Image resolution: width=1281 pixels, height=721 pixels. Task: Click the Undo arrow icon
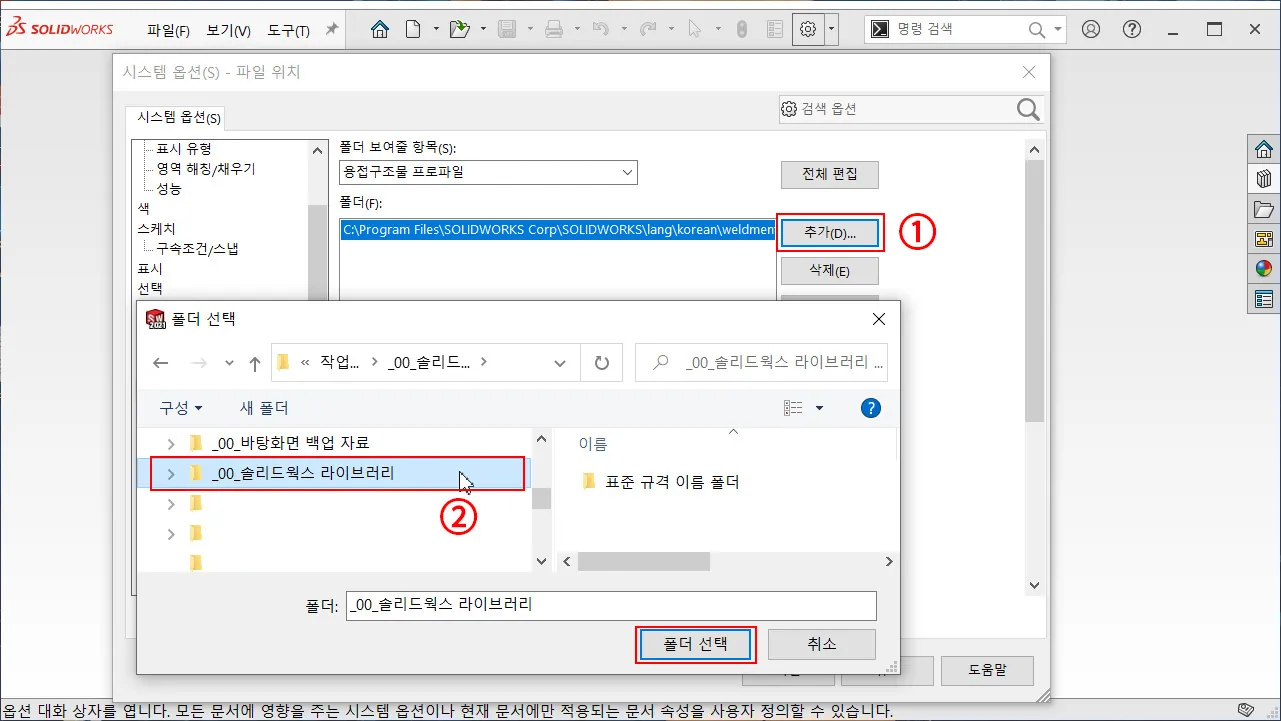600,29
